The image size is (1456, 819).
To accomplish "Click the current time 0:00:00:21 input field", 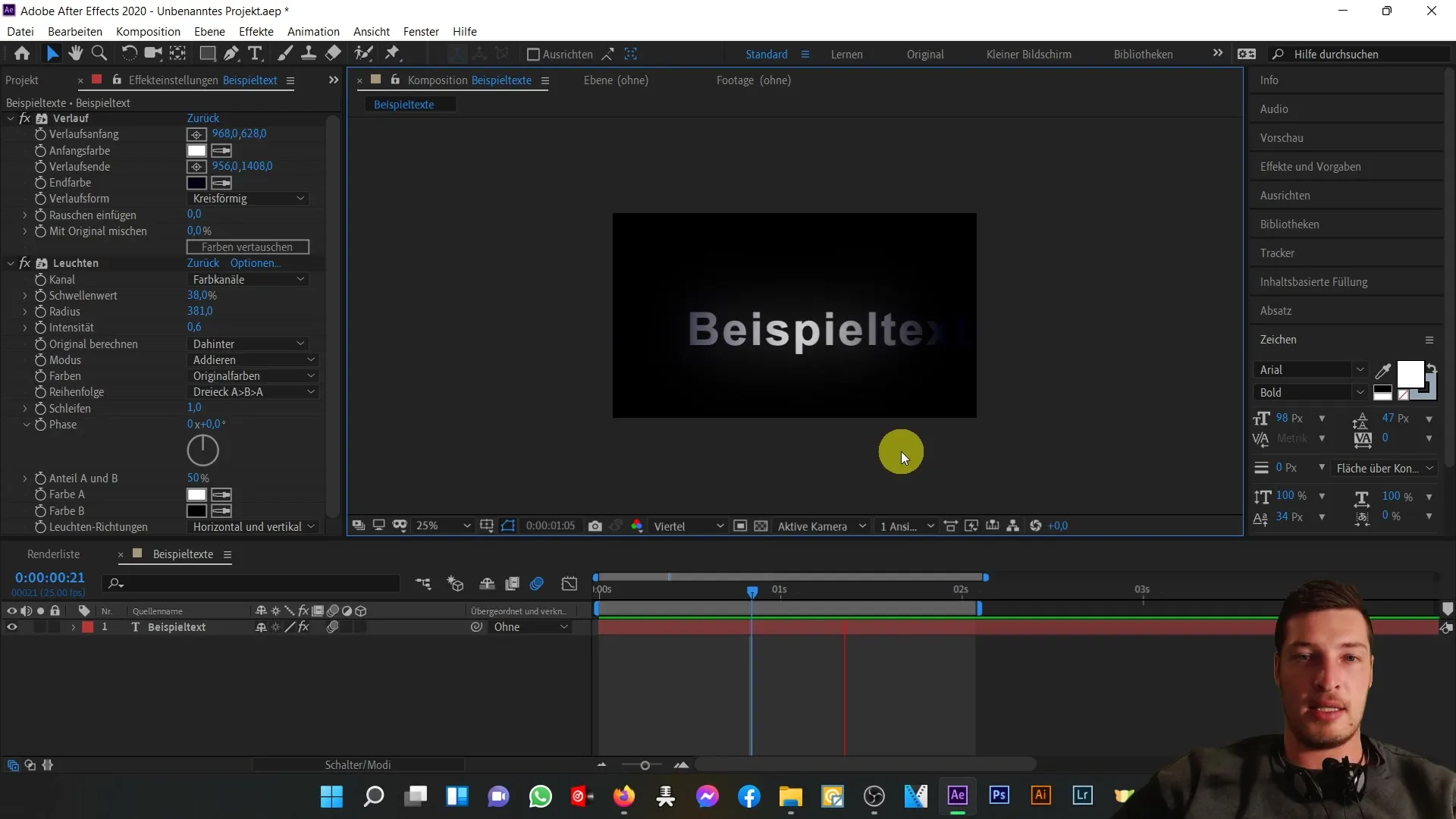I will 50,578.
